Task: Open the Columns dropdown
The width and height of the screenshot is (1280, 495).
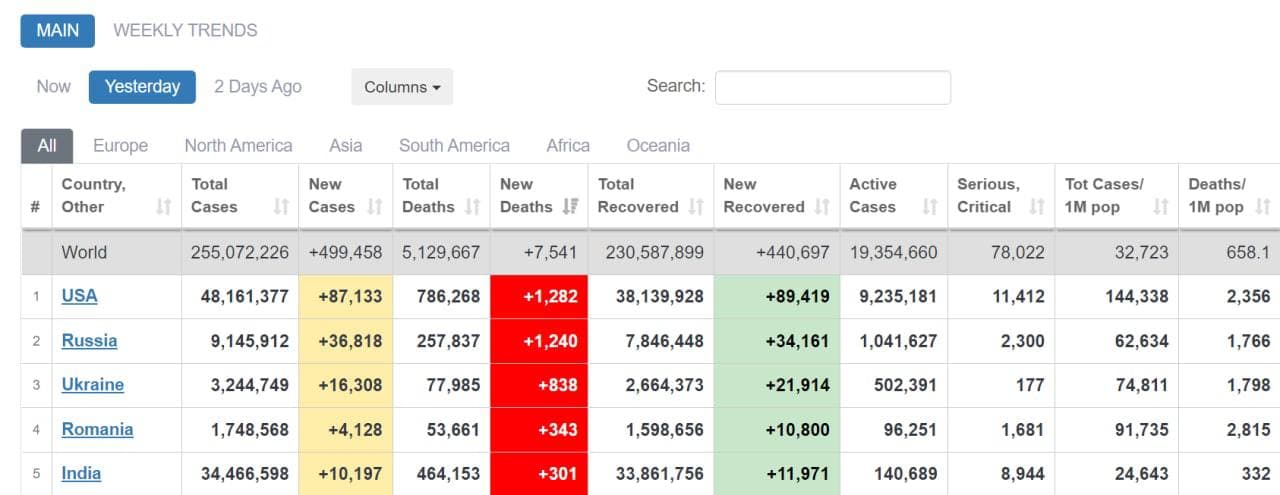Action: coord(402,87)
